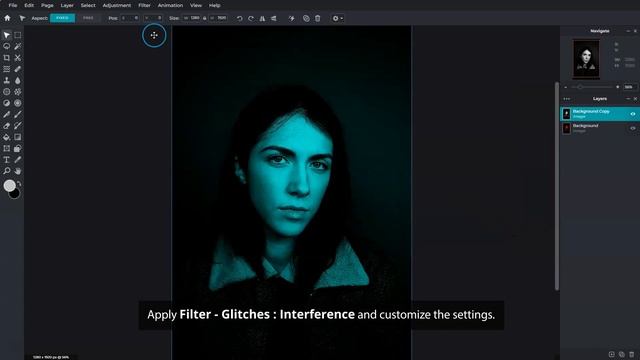Open the Animation menu

coord(170,5)
